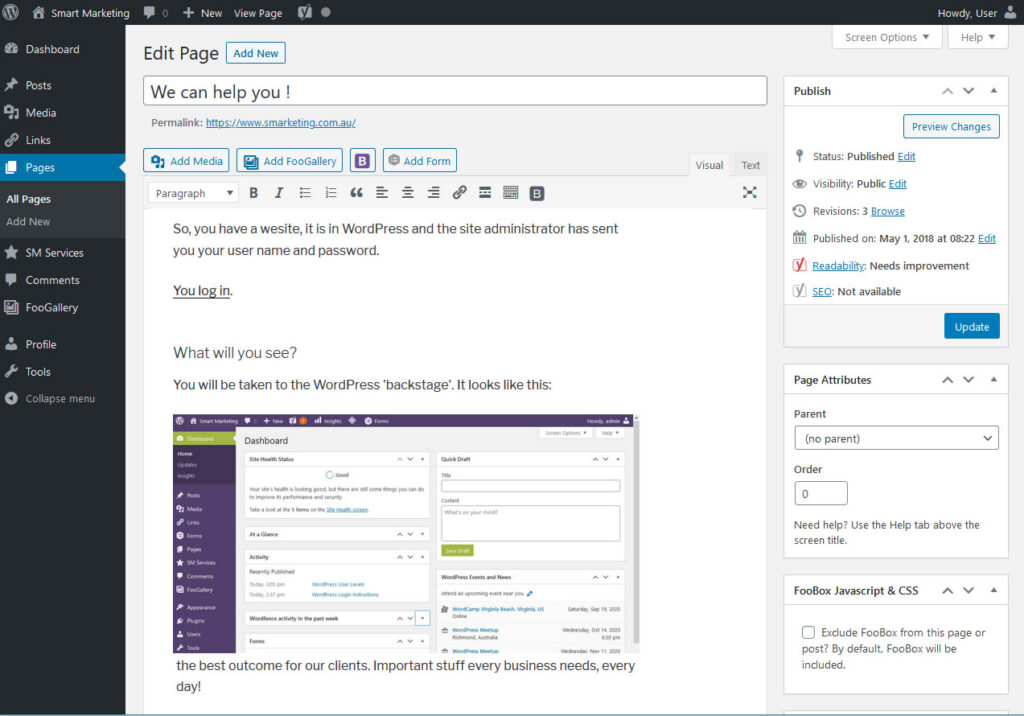This screenshot has height=716, width=1024.
Task: Click the Update button
Action: (971, 326)
